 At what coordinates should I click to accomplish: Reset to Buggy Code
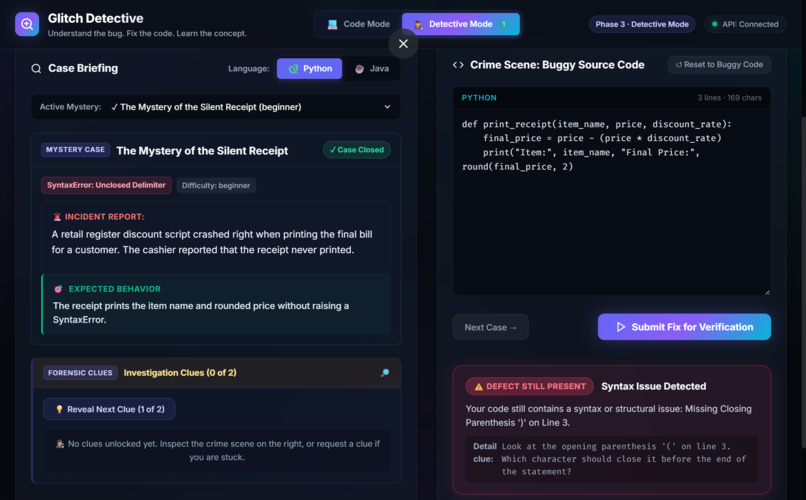pyautogui.click(x=719, y=64)
